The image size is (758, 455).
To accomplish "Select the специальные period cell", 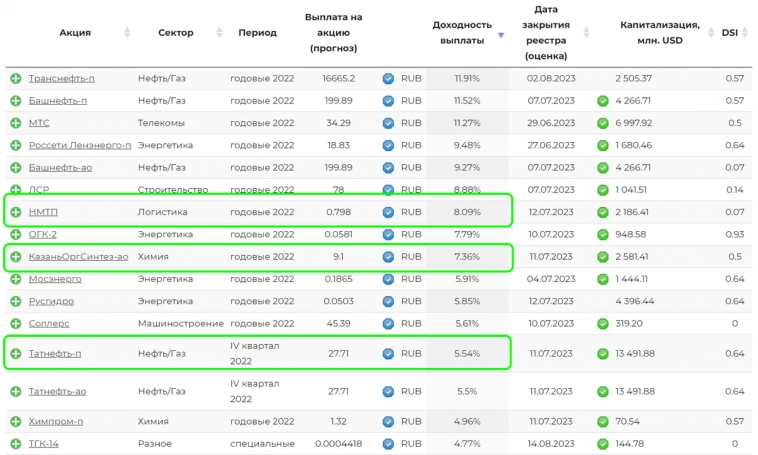I will [262, 444].
